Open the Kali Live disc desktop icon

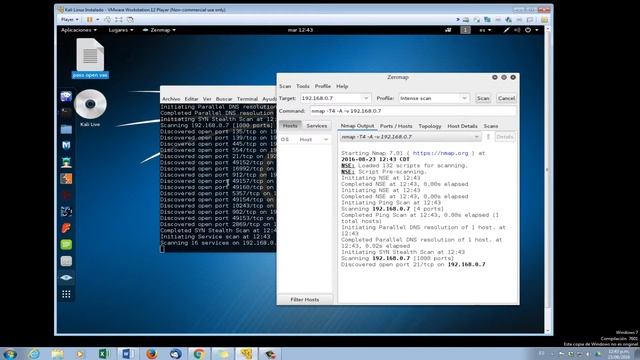point(90,108)
